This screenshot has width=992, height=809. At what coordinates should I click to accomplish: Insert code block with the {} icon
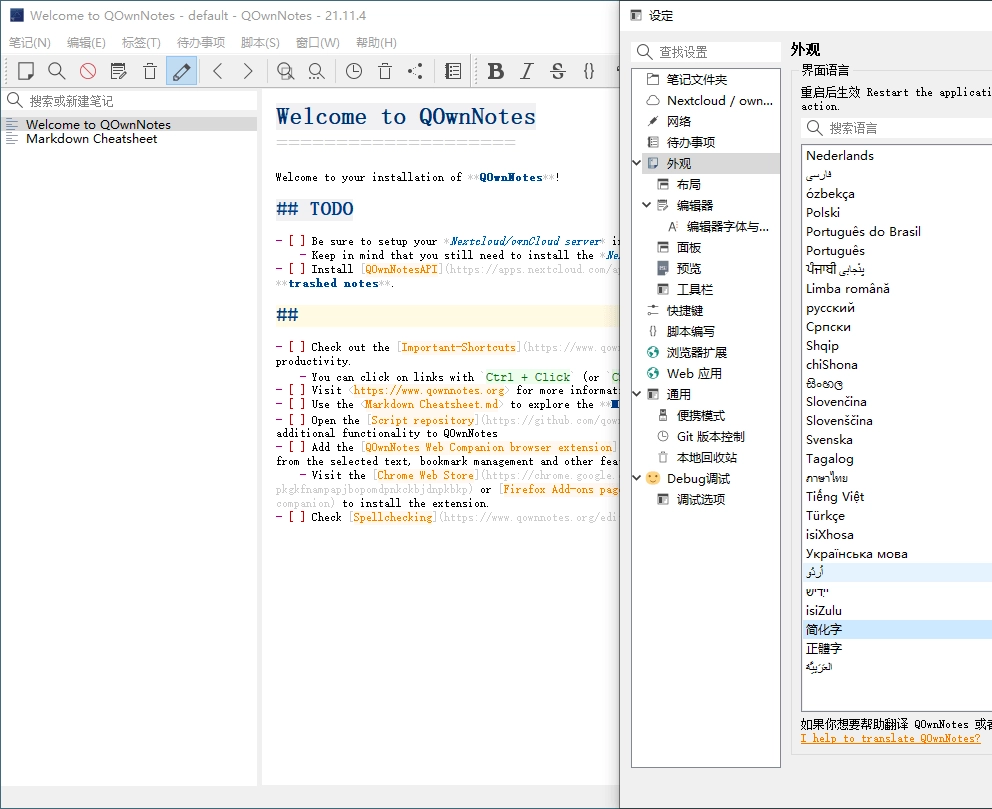tap(588, 71)
